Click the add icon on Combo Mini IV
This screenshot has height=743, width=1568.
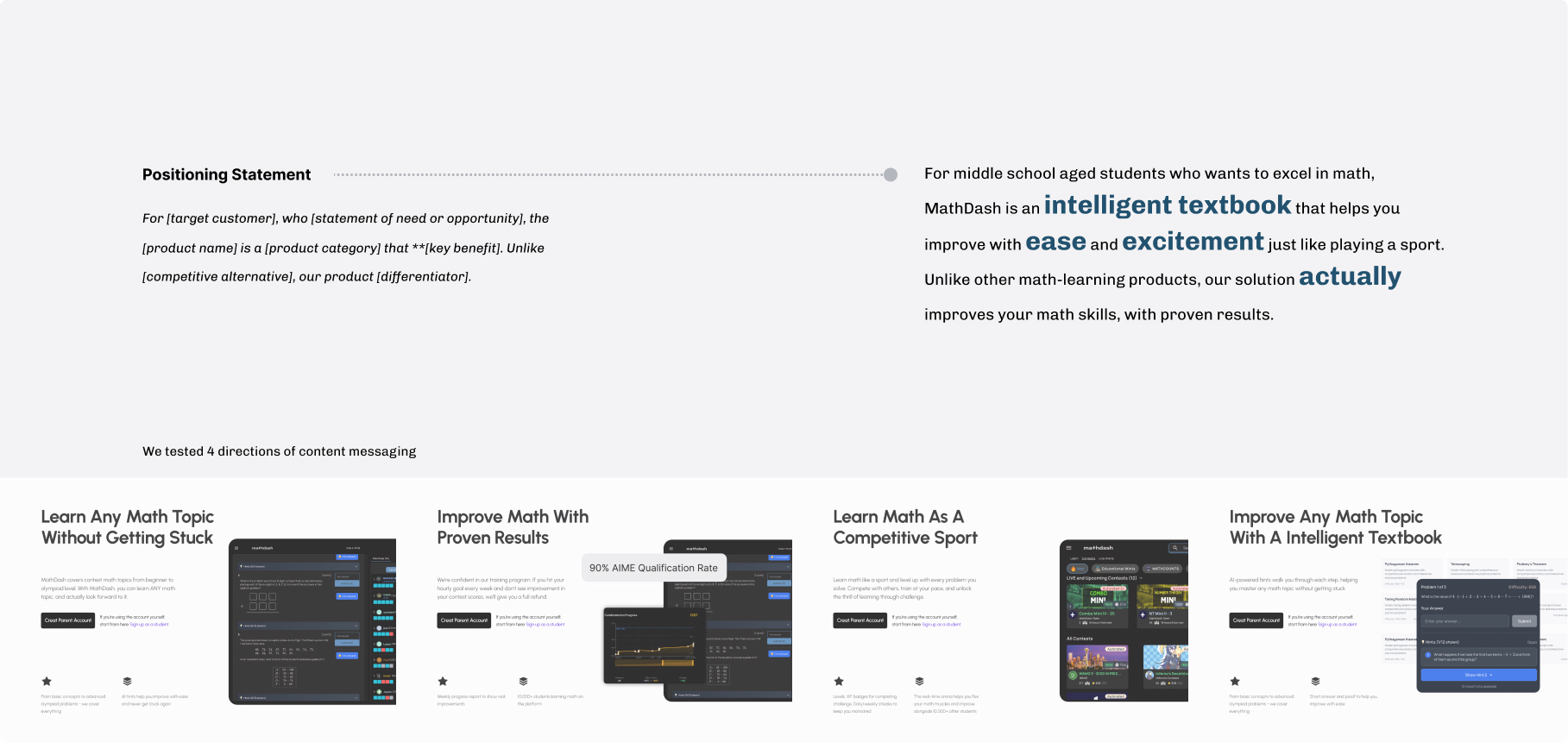tap(1073, 614)
